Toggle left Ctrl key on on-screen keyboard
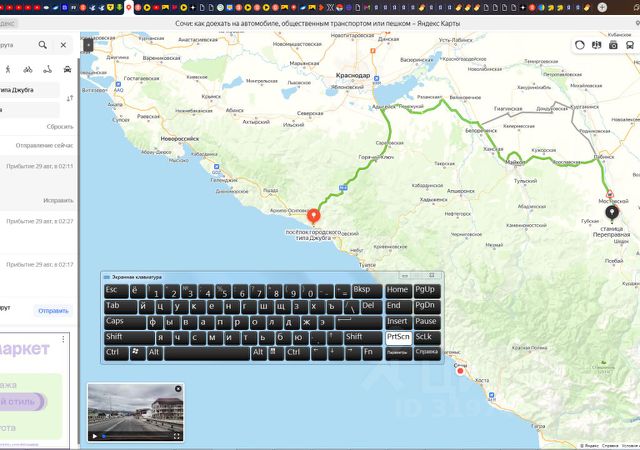The height and width of the screenshot is (450, 640). pyautogui.click(x=116, y=354)
